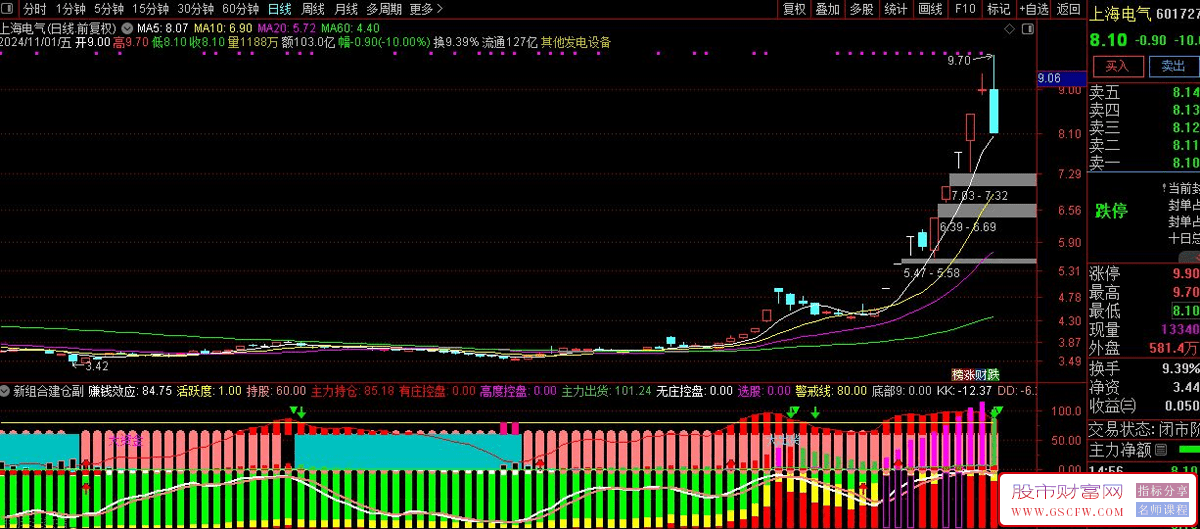The image size is (1200, 529).
Task: Open the 复权 price adjustment menu
Action: pos(794,9)
